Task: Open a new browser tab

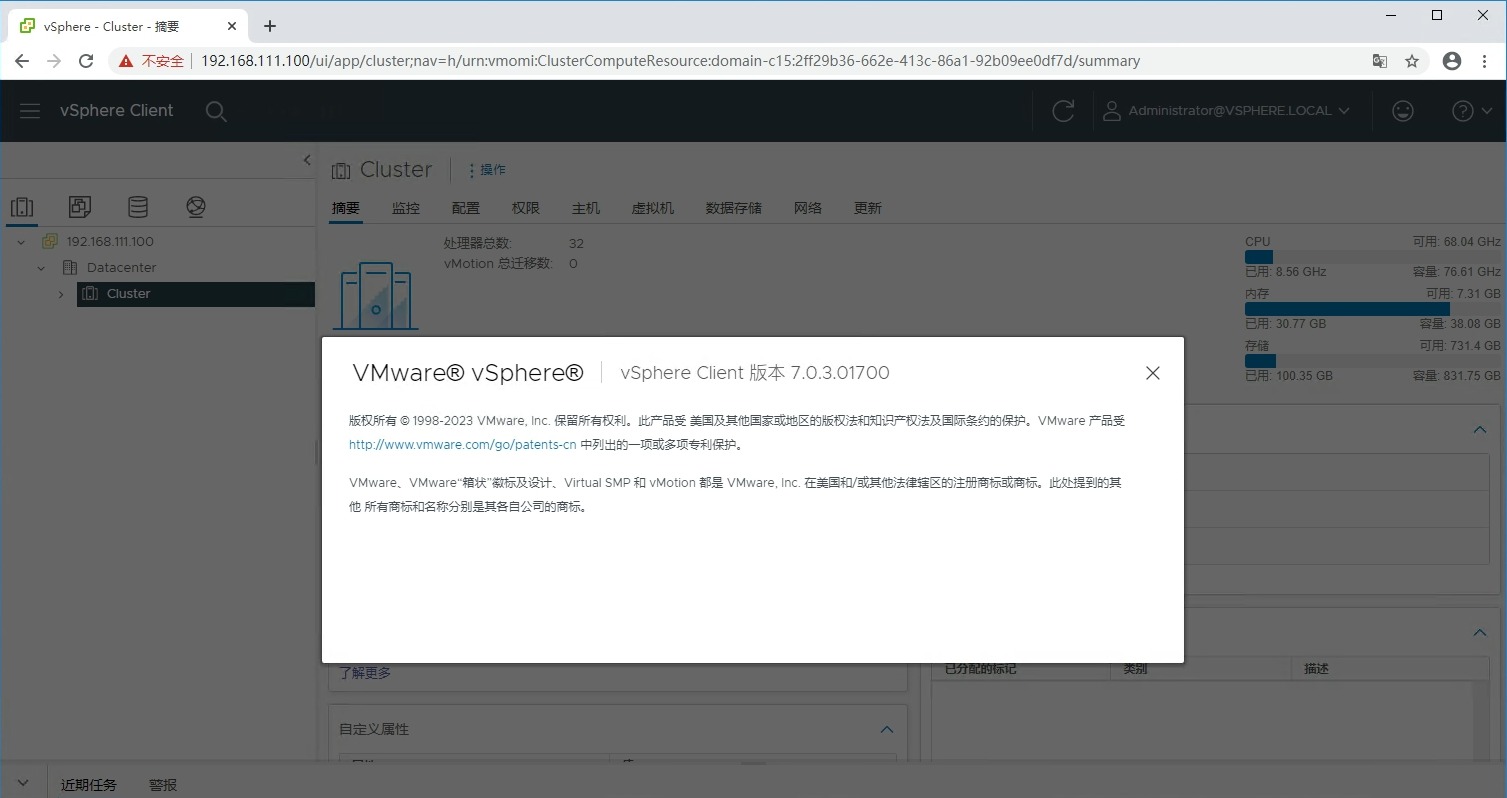Action: [270, 26]
